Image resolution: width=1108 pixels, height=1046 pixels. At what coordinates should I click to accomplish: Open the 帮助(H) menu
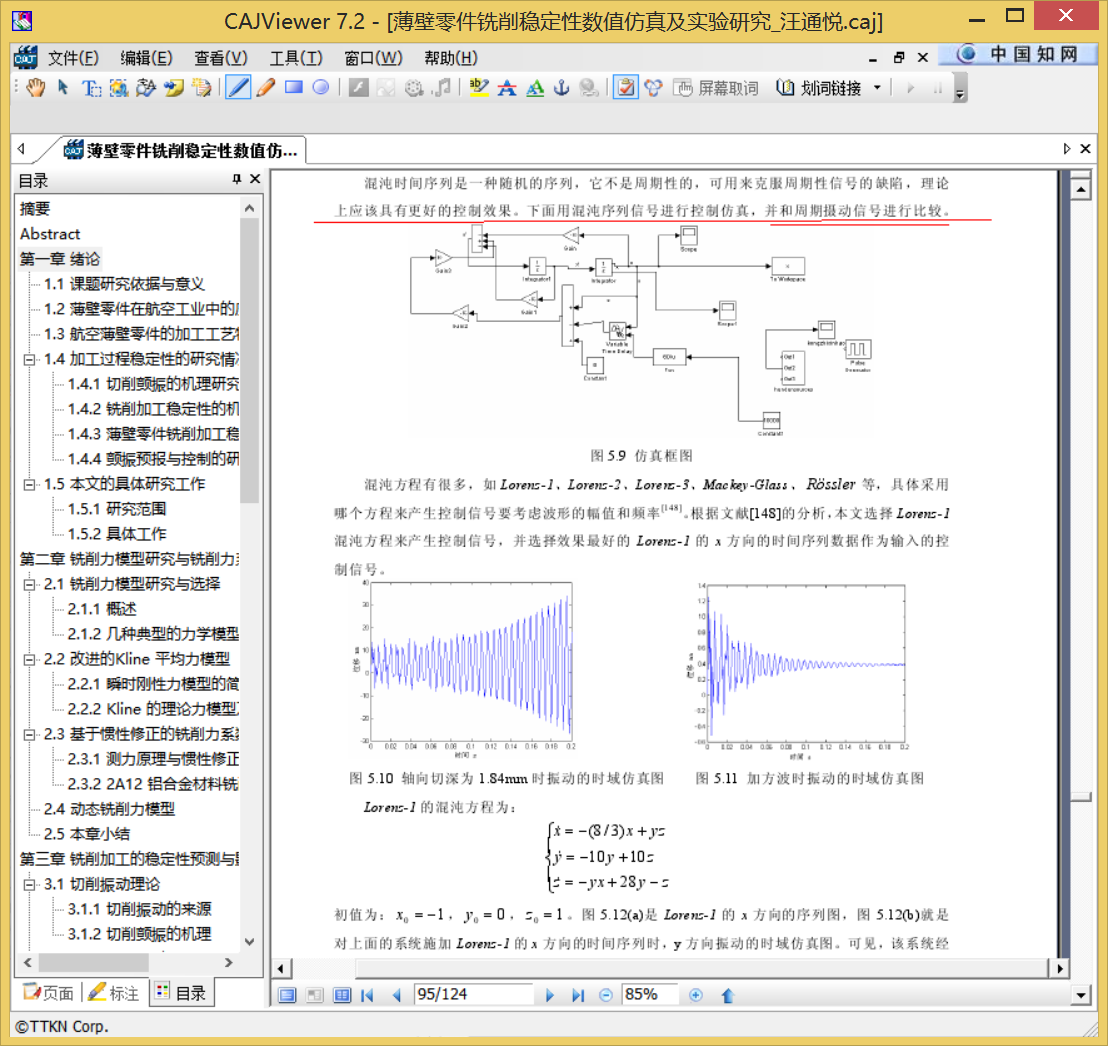coord(451,58)
